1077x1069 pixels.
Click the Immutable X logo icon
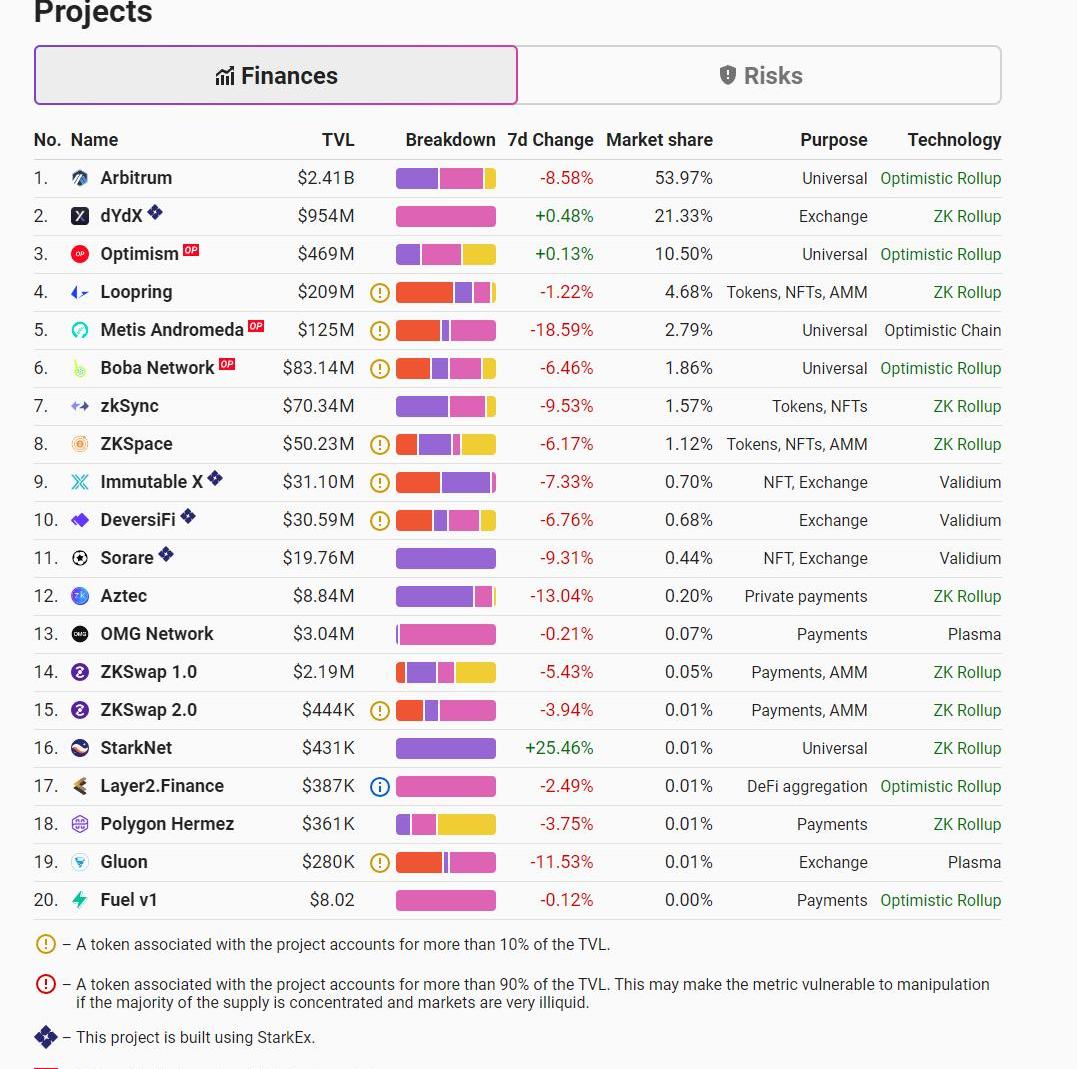(x=80, y=482)
